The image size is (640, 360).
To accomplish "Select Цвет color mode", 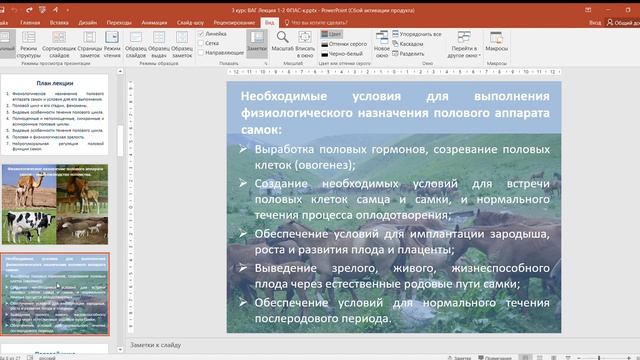I will click(x=331, y=34).
